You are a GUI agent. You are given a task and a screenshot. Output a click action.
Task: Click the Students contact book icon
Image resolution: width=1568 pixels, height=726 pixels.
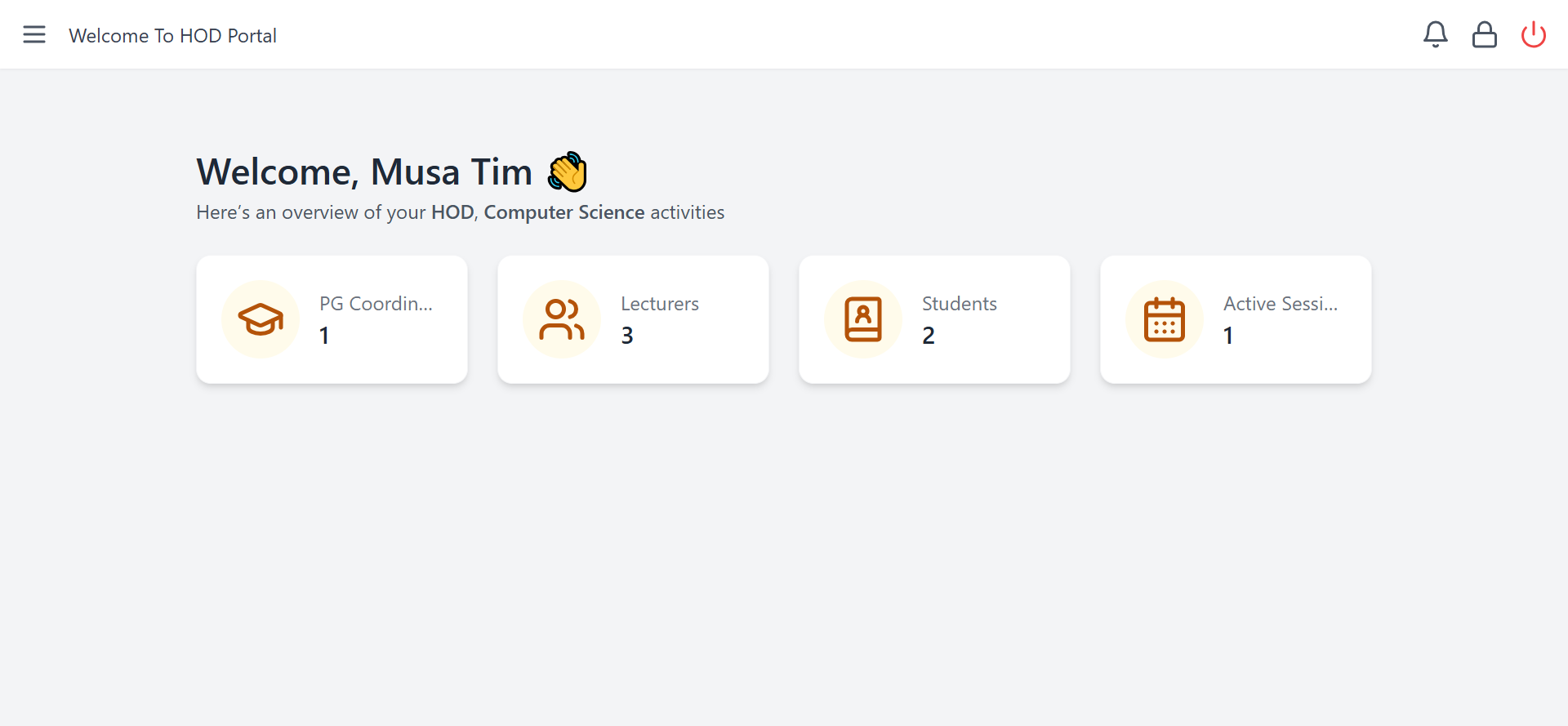pyautogui.click(x=863, y=319)
